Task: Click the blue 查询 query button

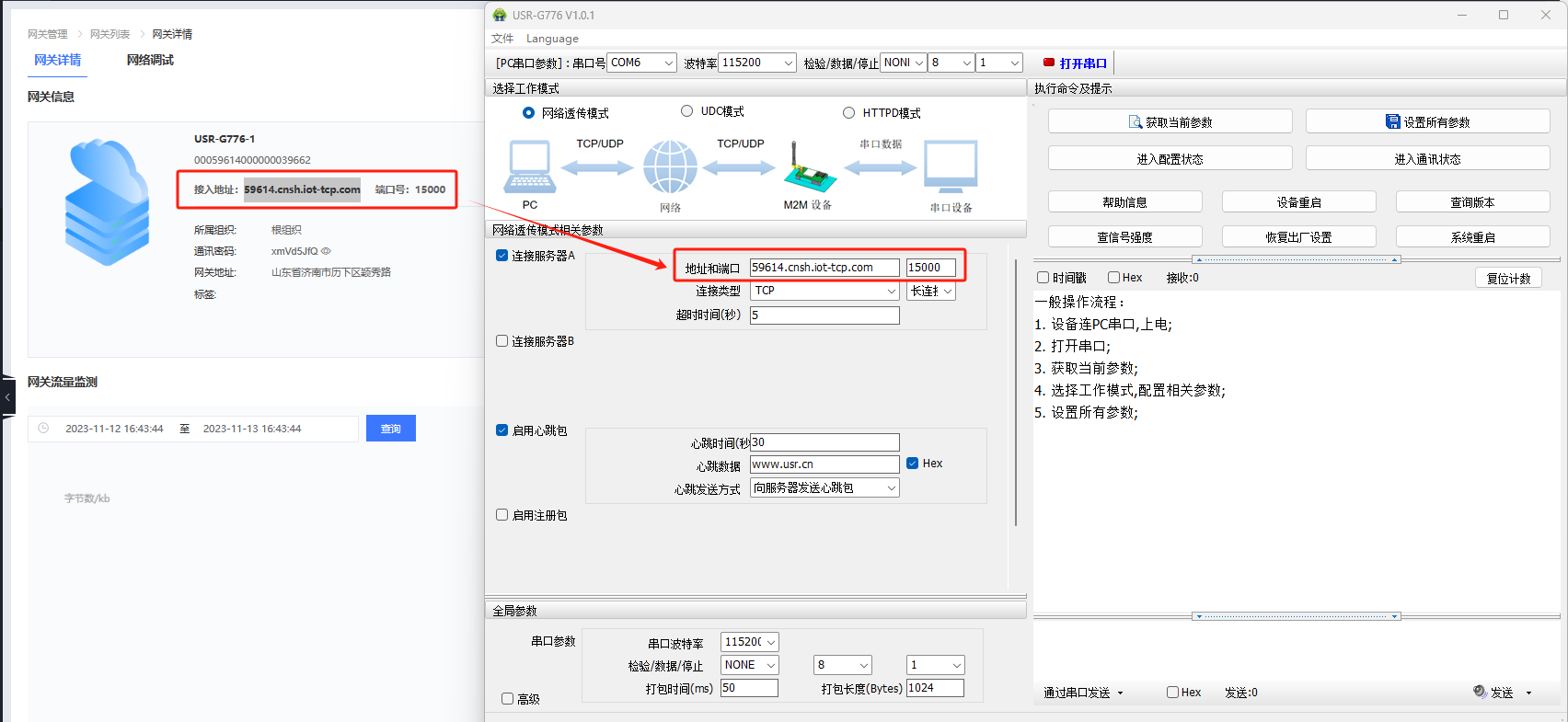Action: [391, 429]
